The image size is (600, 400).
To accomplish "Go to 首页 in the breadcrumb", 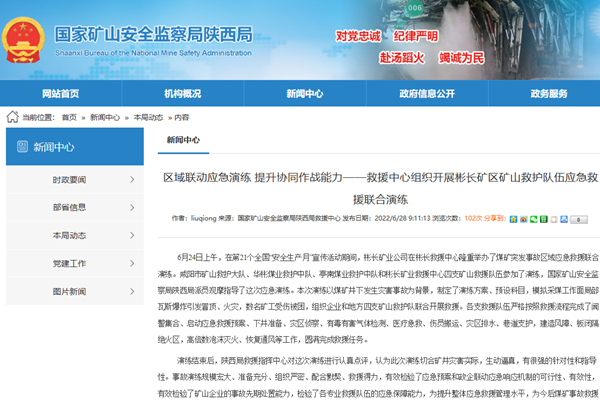I will tap(68, 117).
